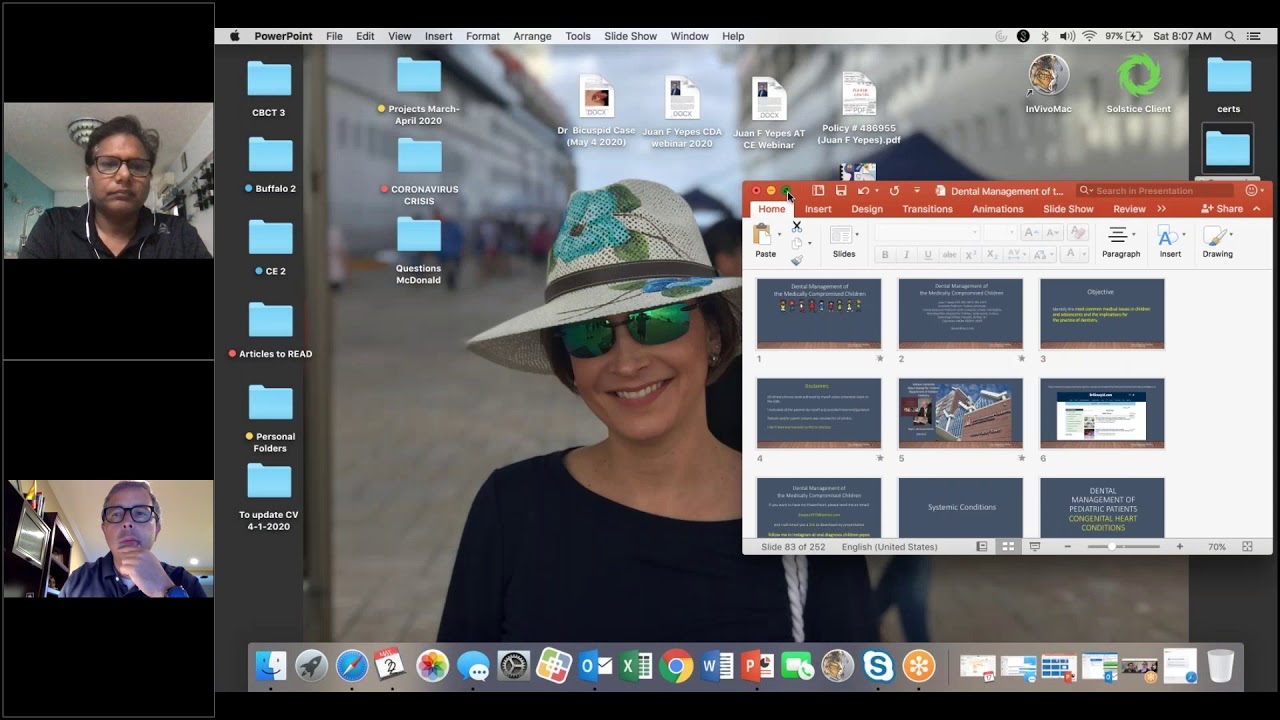Viewport: 1280px width, 720px height.
Task: Select the Objective slide thumbnail
Action: 1102,313
